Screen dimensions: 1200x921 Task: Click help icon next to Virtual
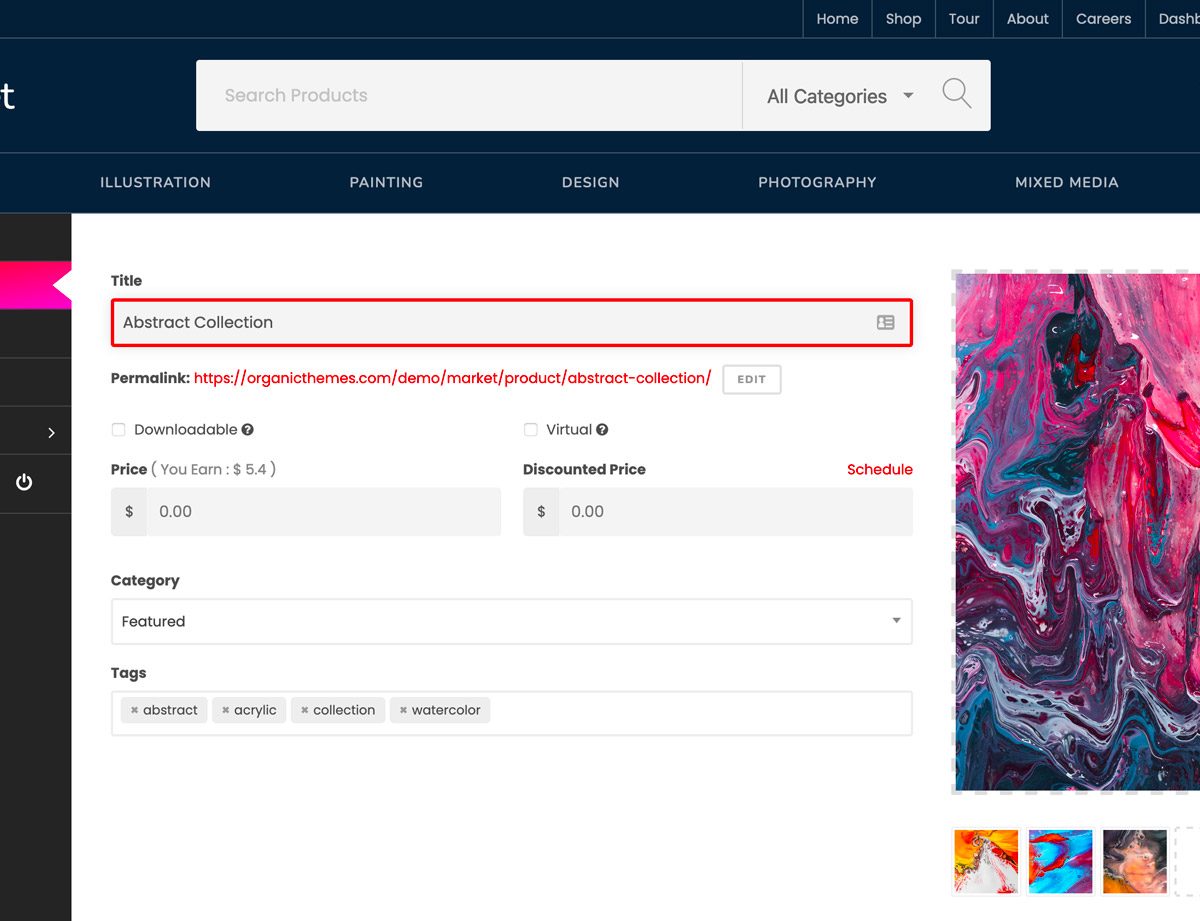(x=602, y=430)
